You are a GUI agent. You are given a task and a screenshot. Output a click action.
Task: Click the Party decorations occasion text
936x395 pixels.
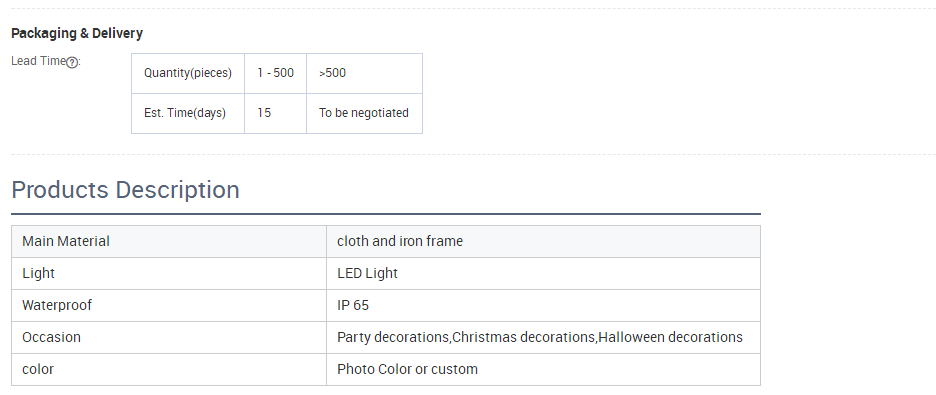393,337
